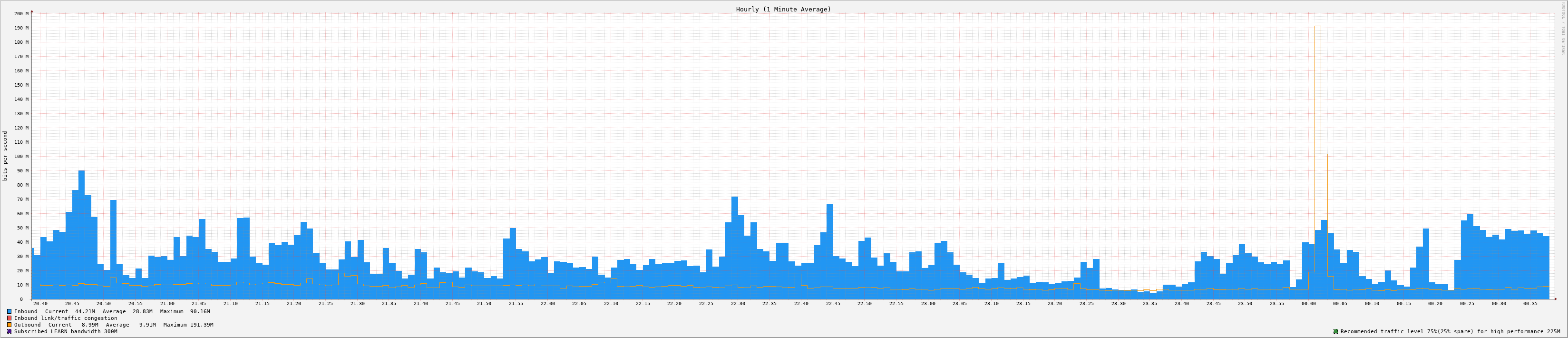Image resolution: width=1568 pixels, height=338 pixels.
Task: Click the 100 M y-axis label
Action: [x=21, y=157]
